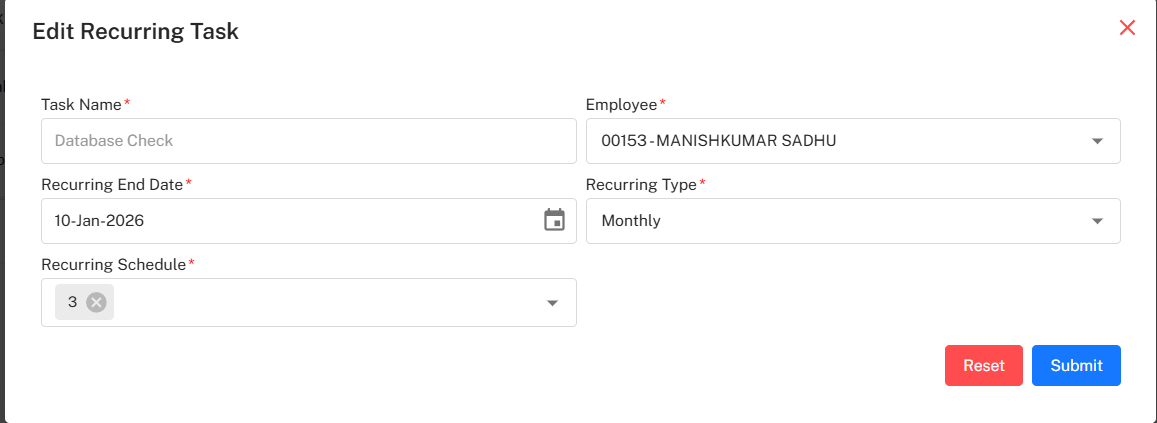Open the calendar date picker icon

coord(554,220)
